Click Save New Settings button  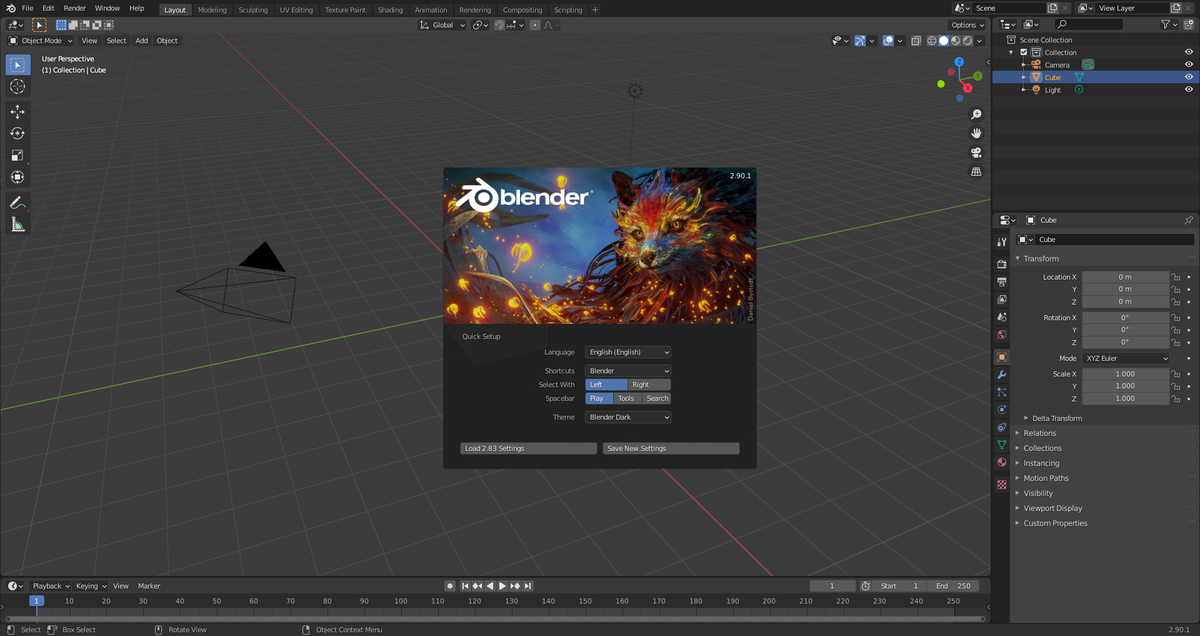point(671,448)
